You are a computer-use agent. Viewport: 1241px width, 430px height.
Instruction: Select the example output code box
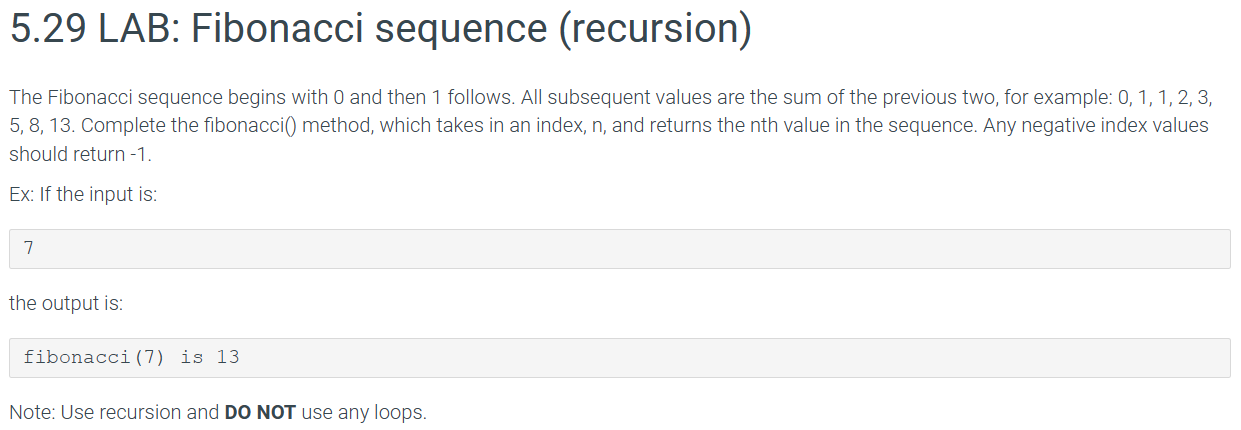coord(620,358)
